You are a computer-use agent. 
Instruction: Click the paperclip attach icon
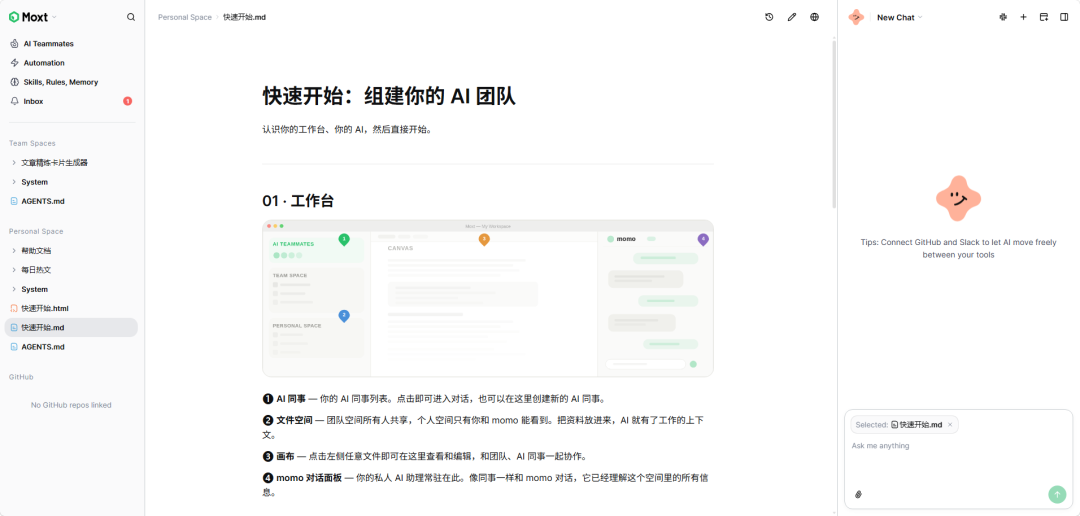(x=858, y=494)
